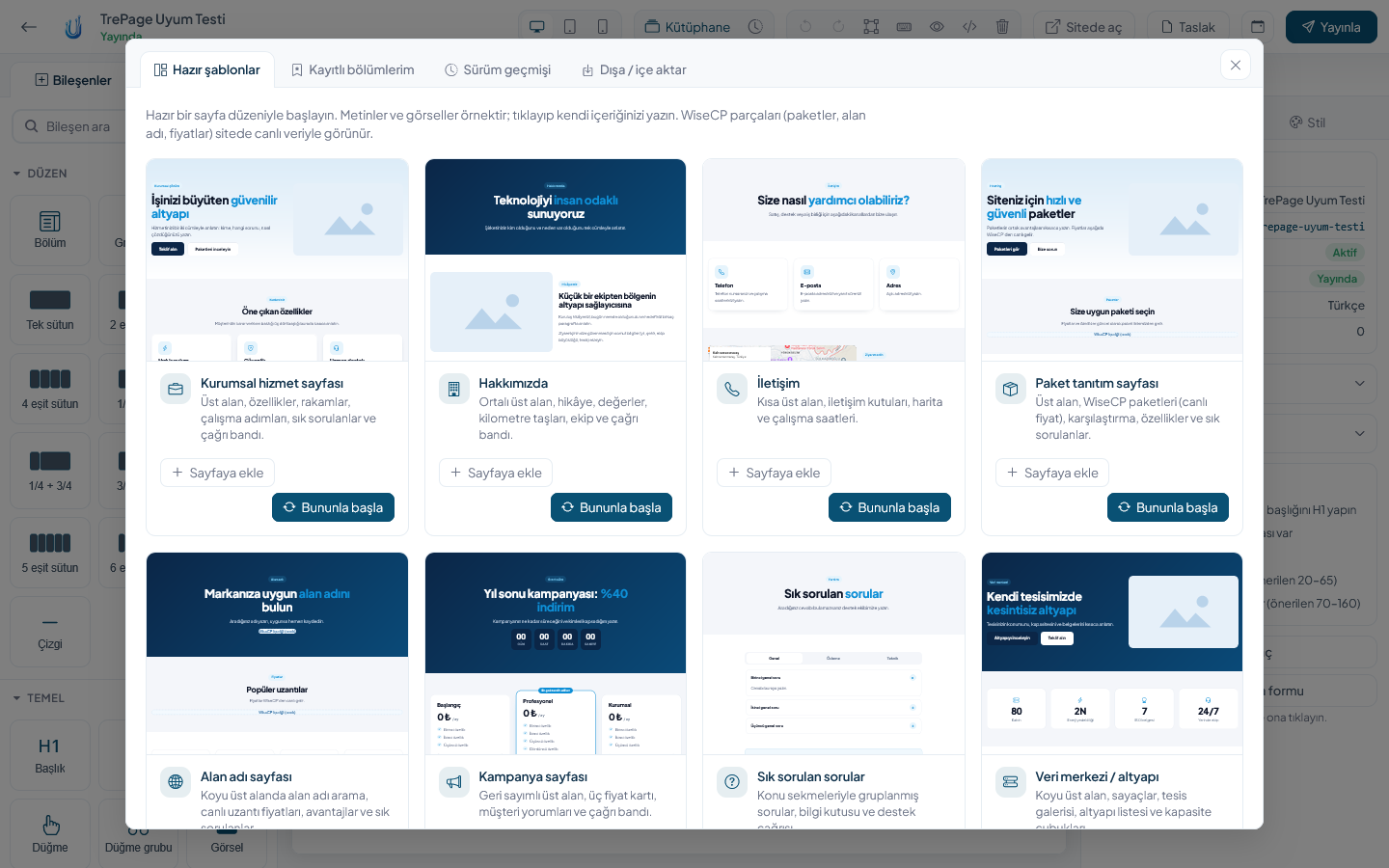Collapse the DÜZEN section in the sidebar

[x=41, y=174]
